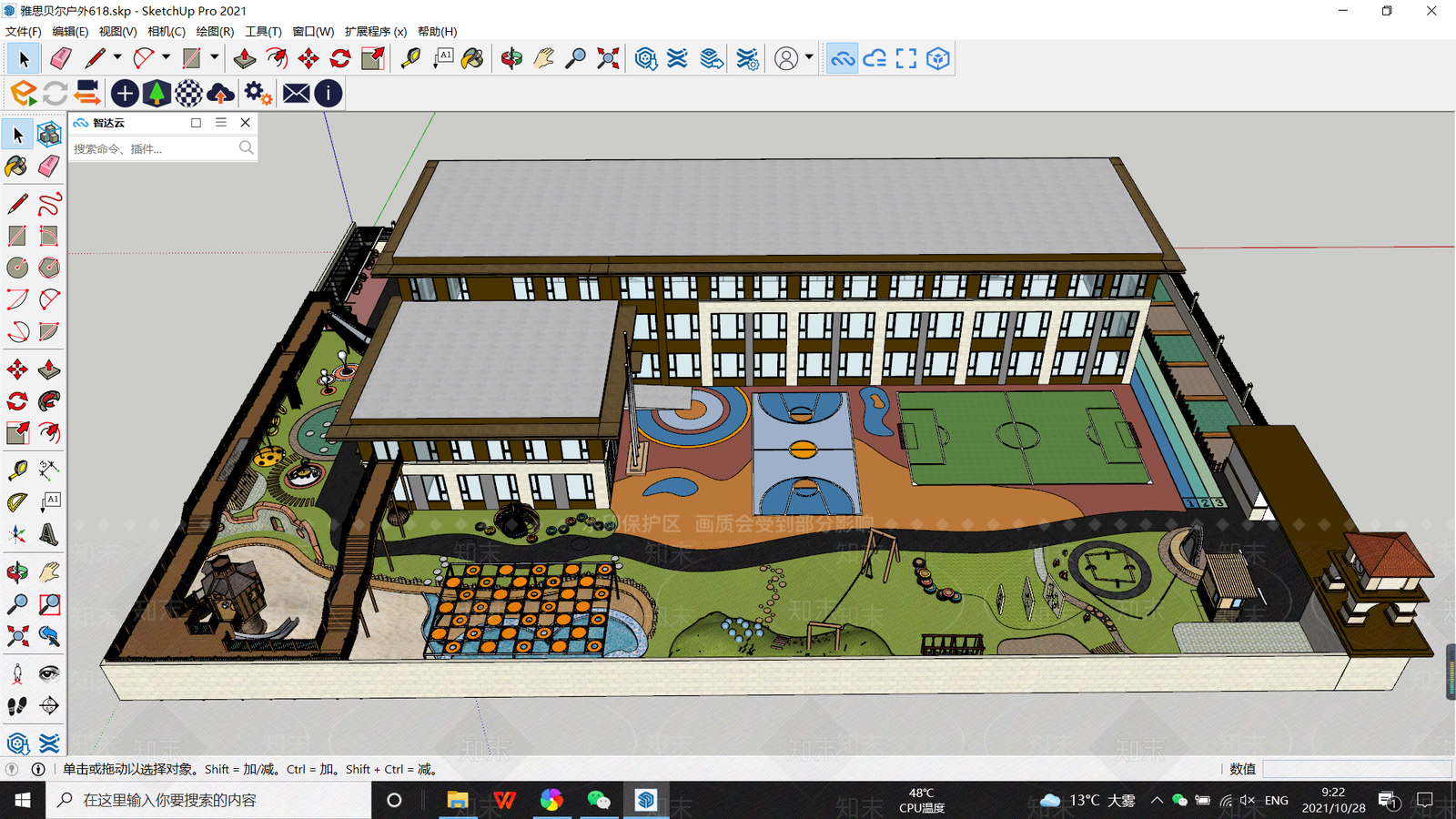Select the Paint Bucket tool in top toolbar
Screen dimensions: 1456x819
pyautogui.click(x=472, y=59)
